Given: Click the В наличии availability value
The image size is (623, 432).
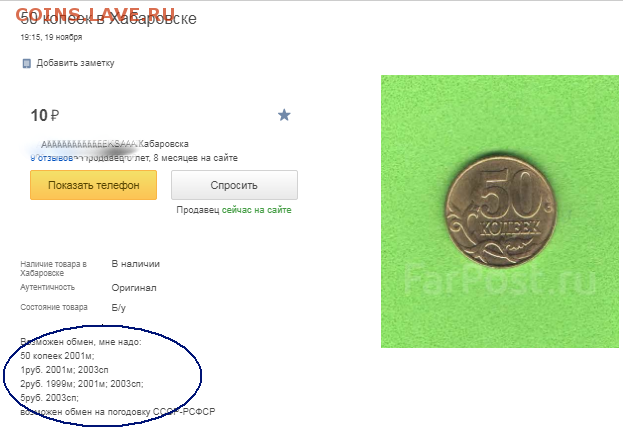Looking at the screenshot, I should (x=135, y=264).
